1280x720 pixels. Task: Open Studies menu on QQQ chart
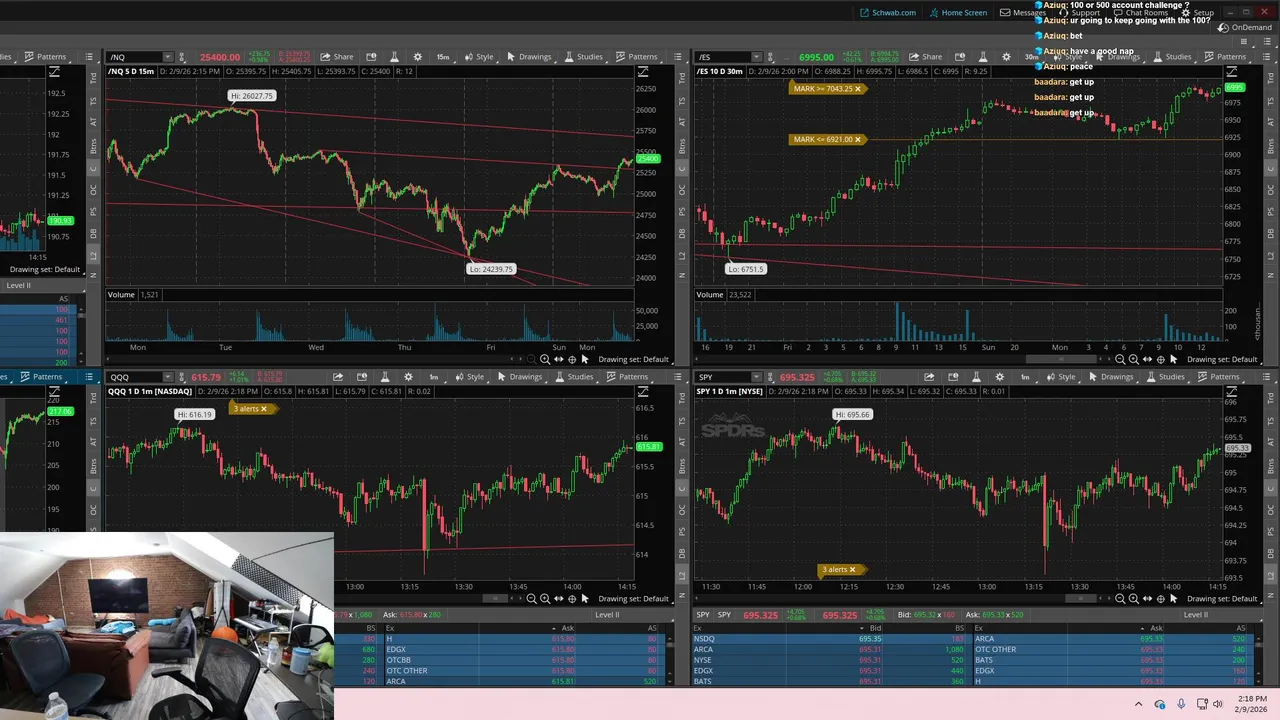point(574,377)
